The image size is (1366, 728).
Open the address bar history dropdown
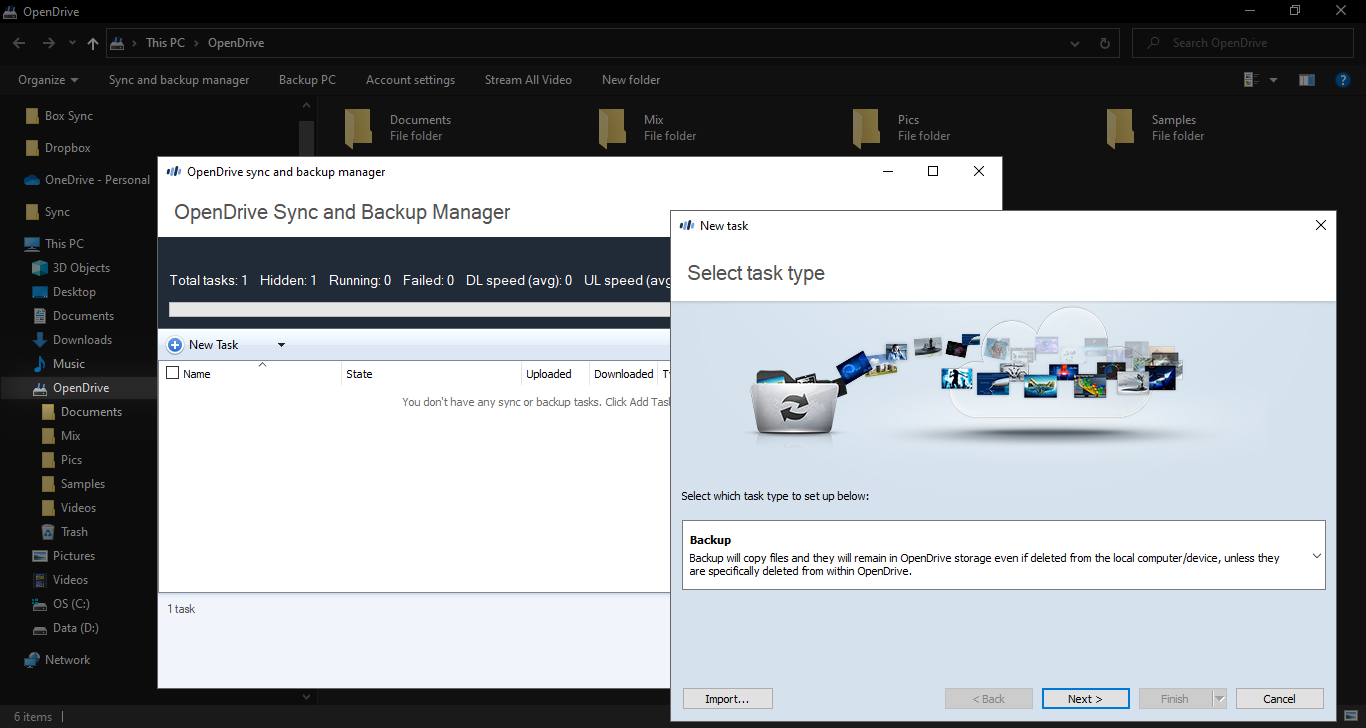click(x=1075, y=43)
